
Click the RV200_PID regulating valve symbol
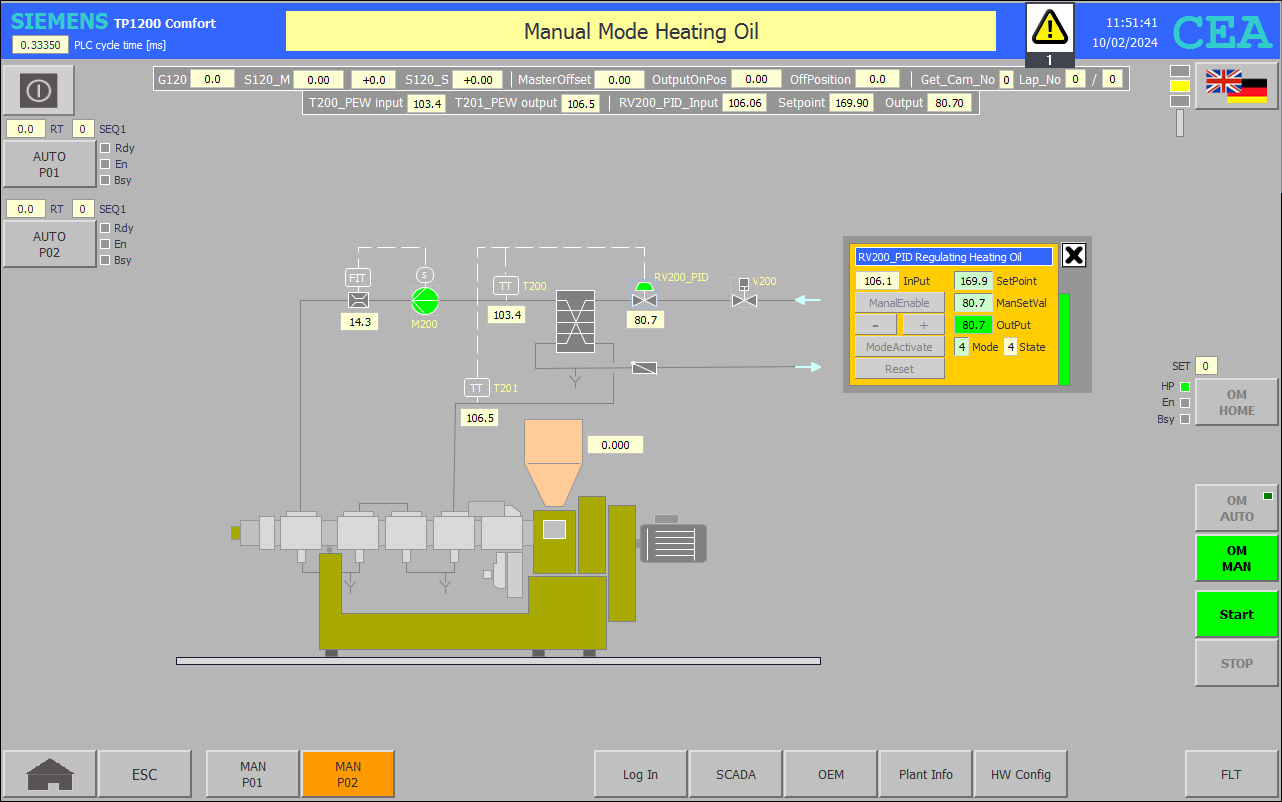(644, 296)
